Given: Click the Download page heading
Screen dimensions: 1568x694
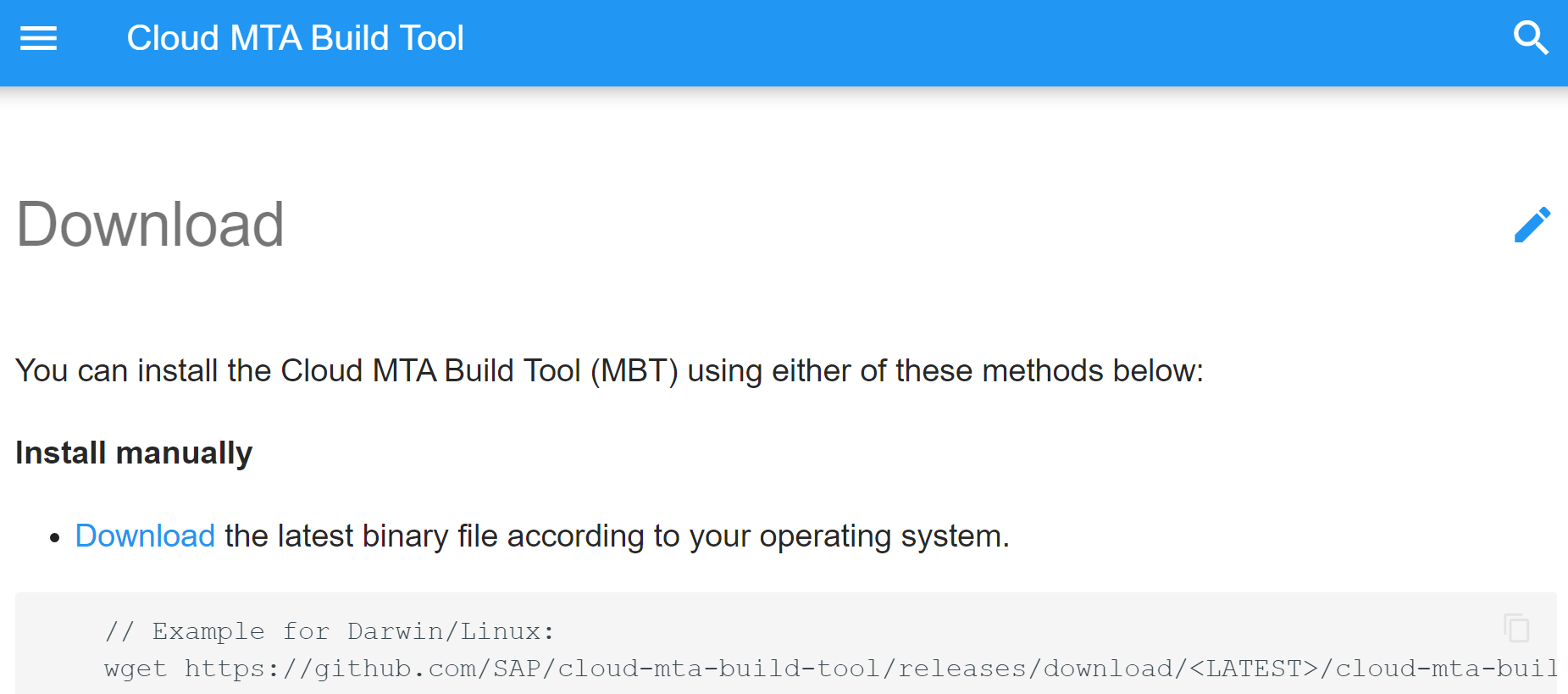Looking at the screenshot, I should pos(150,225).
